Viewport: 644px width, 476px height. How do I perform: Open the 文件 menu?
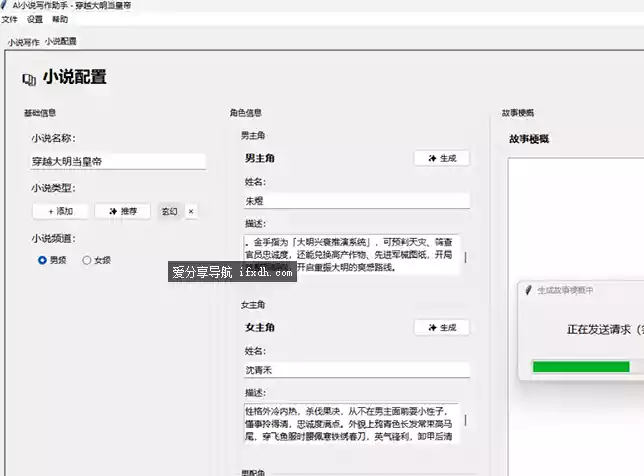point(9,19)
